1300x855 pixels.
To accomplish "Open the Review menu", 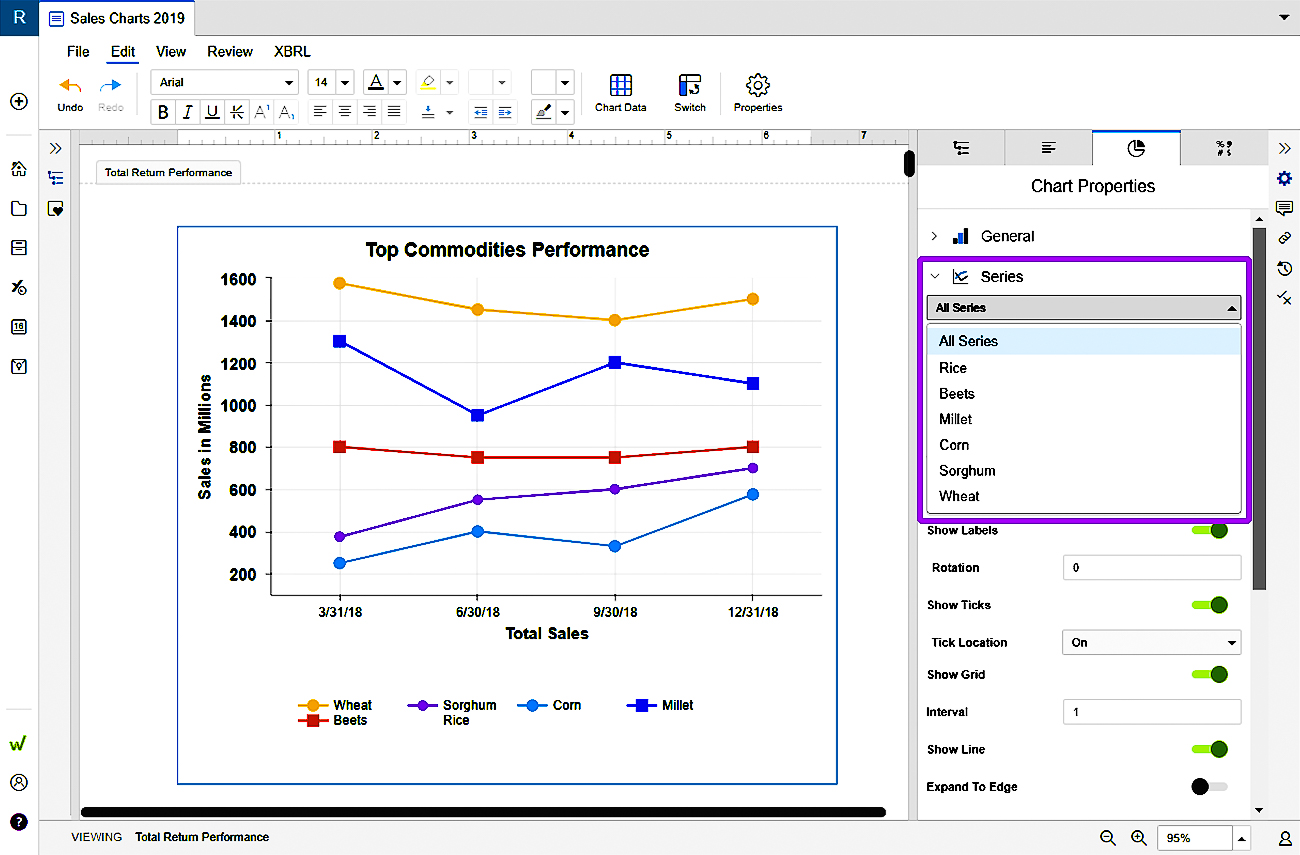I will coord(230,52).
